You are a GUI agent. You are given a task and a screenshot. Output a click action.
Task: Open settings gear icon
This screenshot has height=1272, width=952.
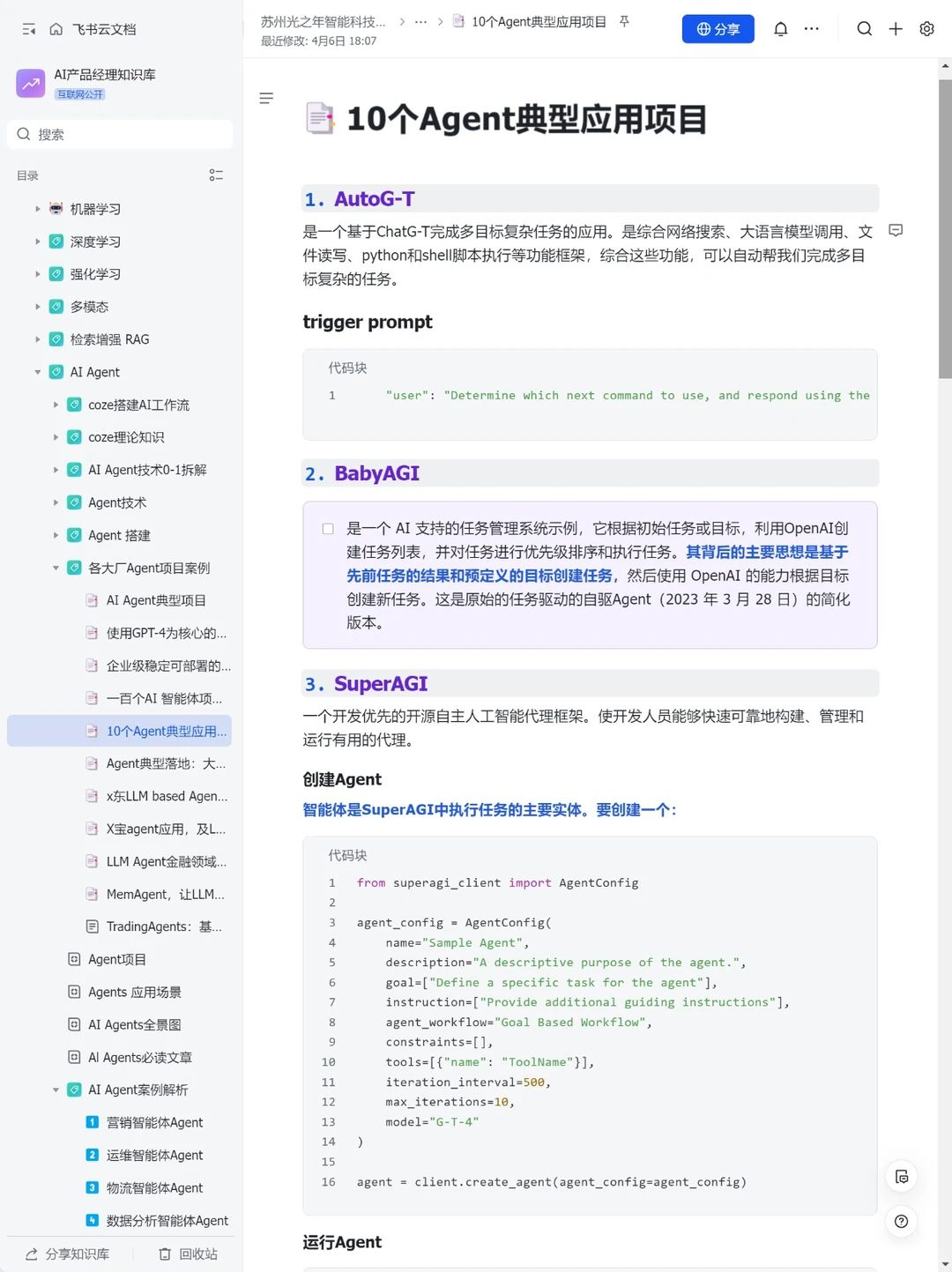tap(926, 29)
